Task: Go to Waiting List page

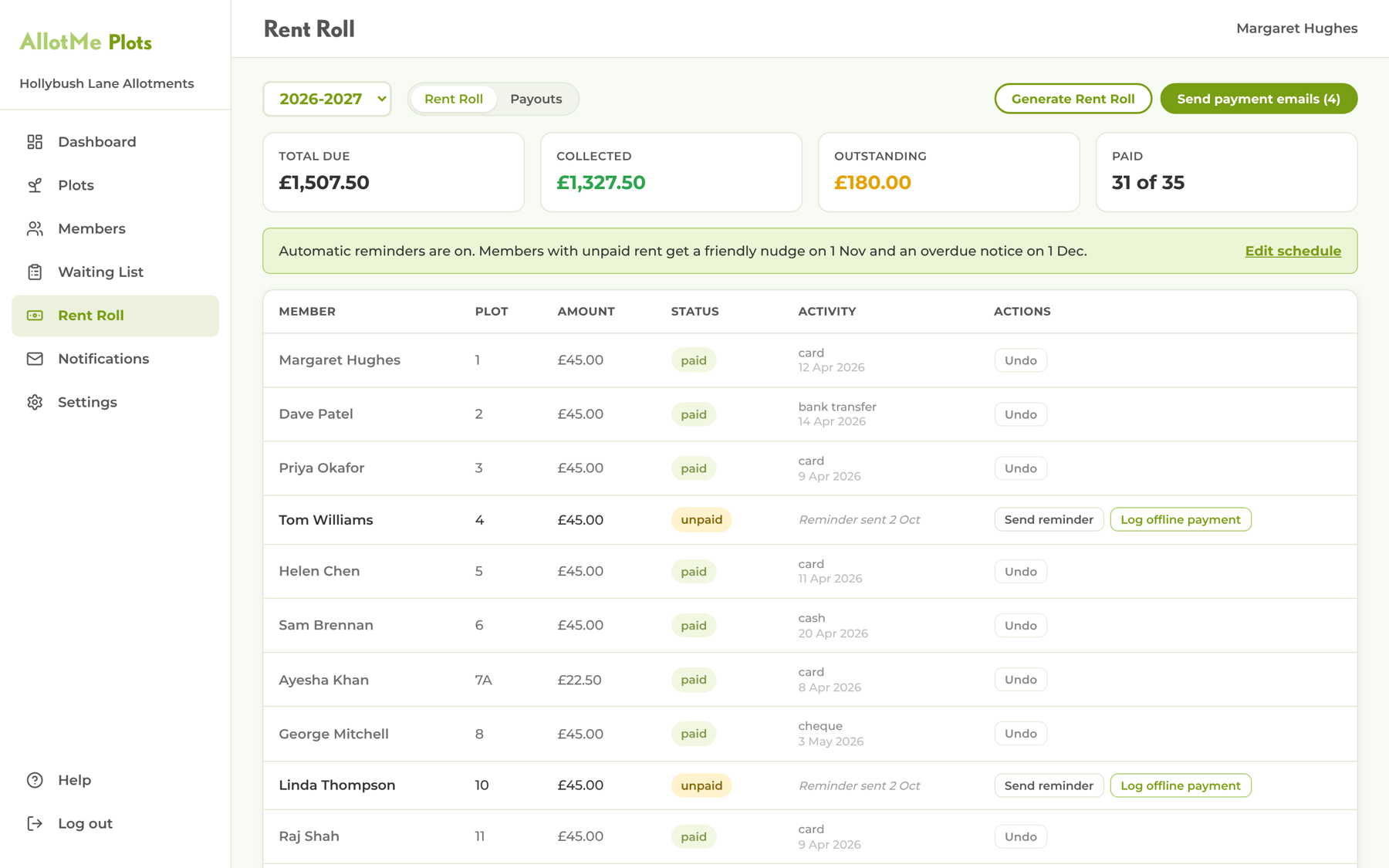Action: point(115,272)
